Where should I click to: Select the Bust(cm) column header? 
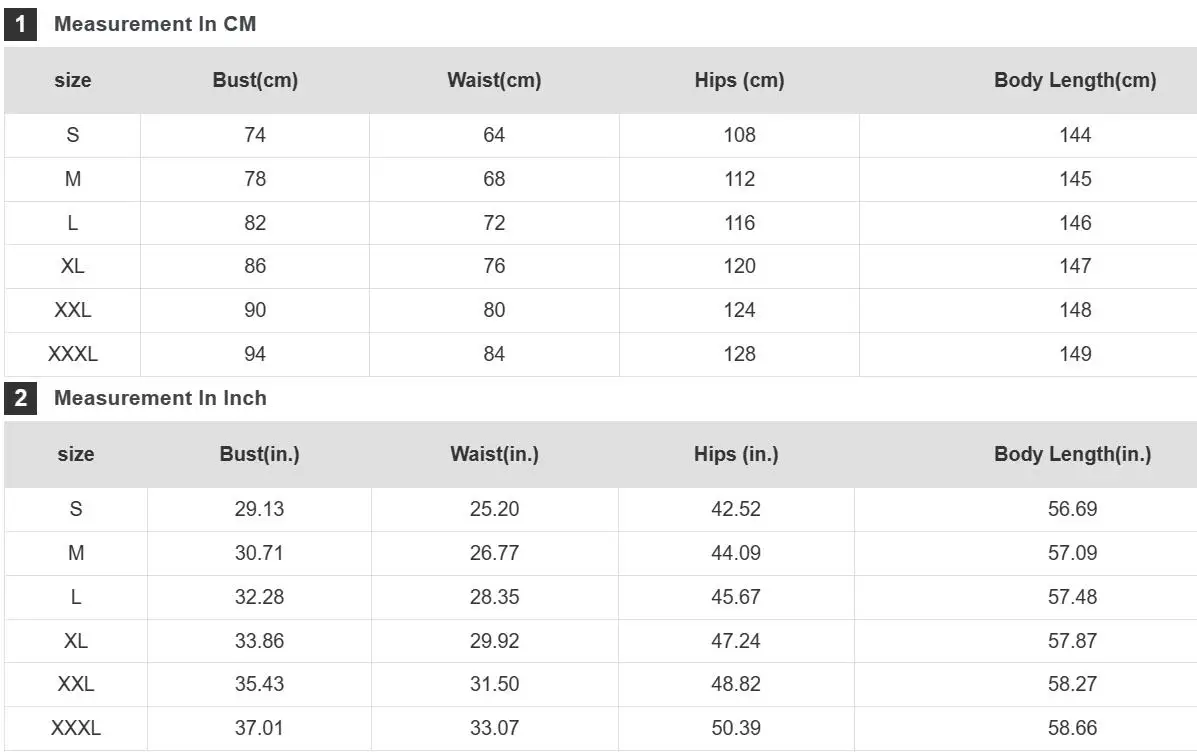(x=255, y=81)
